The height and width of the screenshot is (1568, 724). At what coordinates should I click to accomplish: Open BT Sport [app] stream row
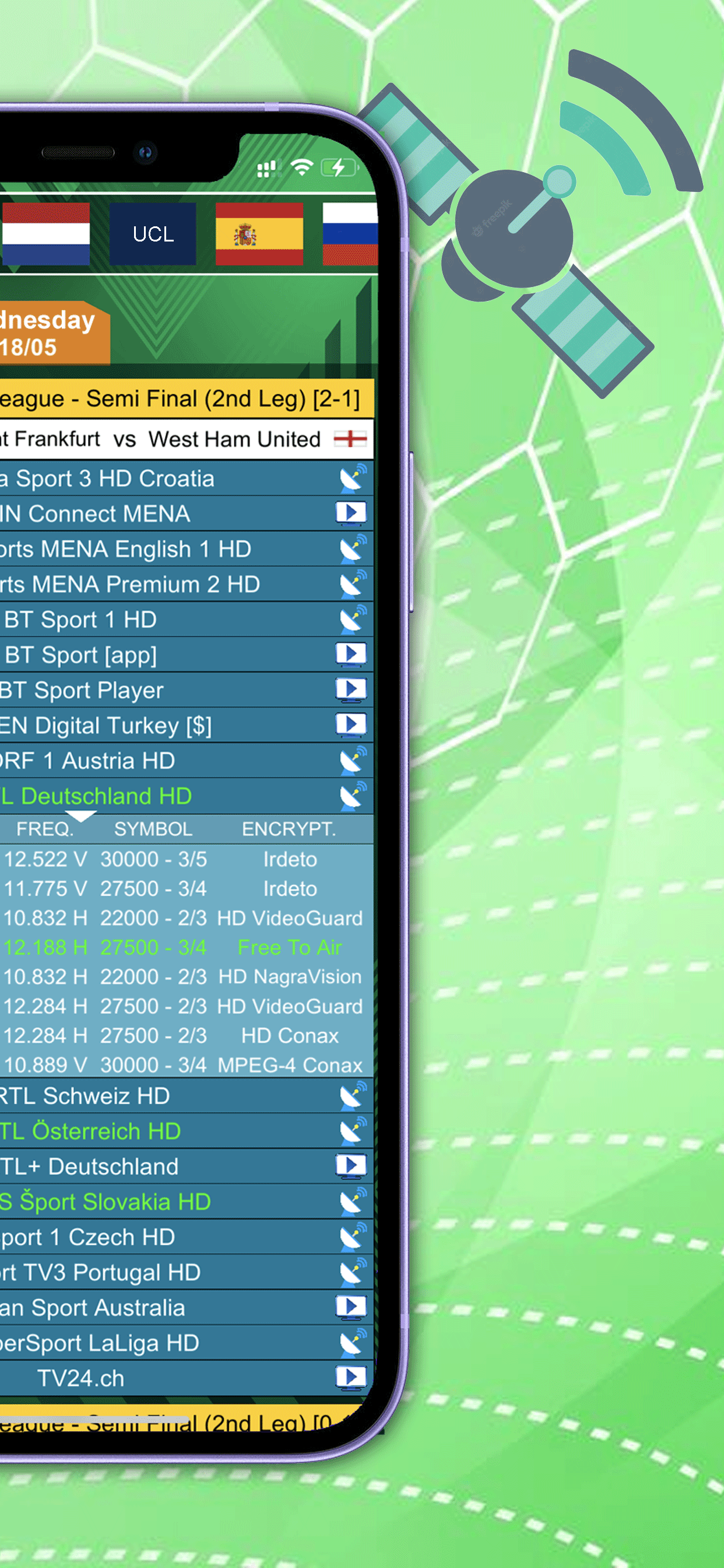pyautogui.click(x=186, y=655)
